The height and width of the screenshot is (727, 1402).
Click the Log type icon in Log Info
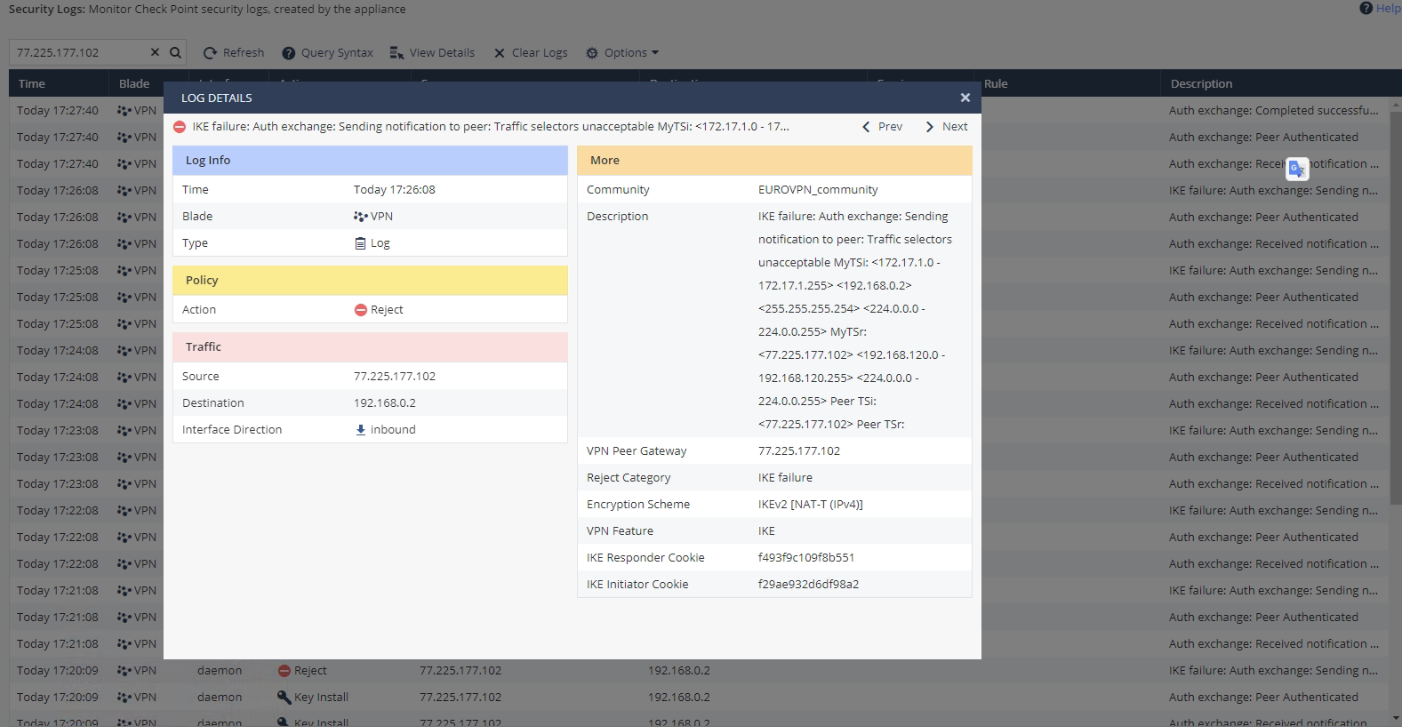[361, 242]
